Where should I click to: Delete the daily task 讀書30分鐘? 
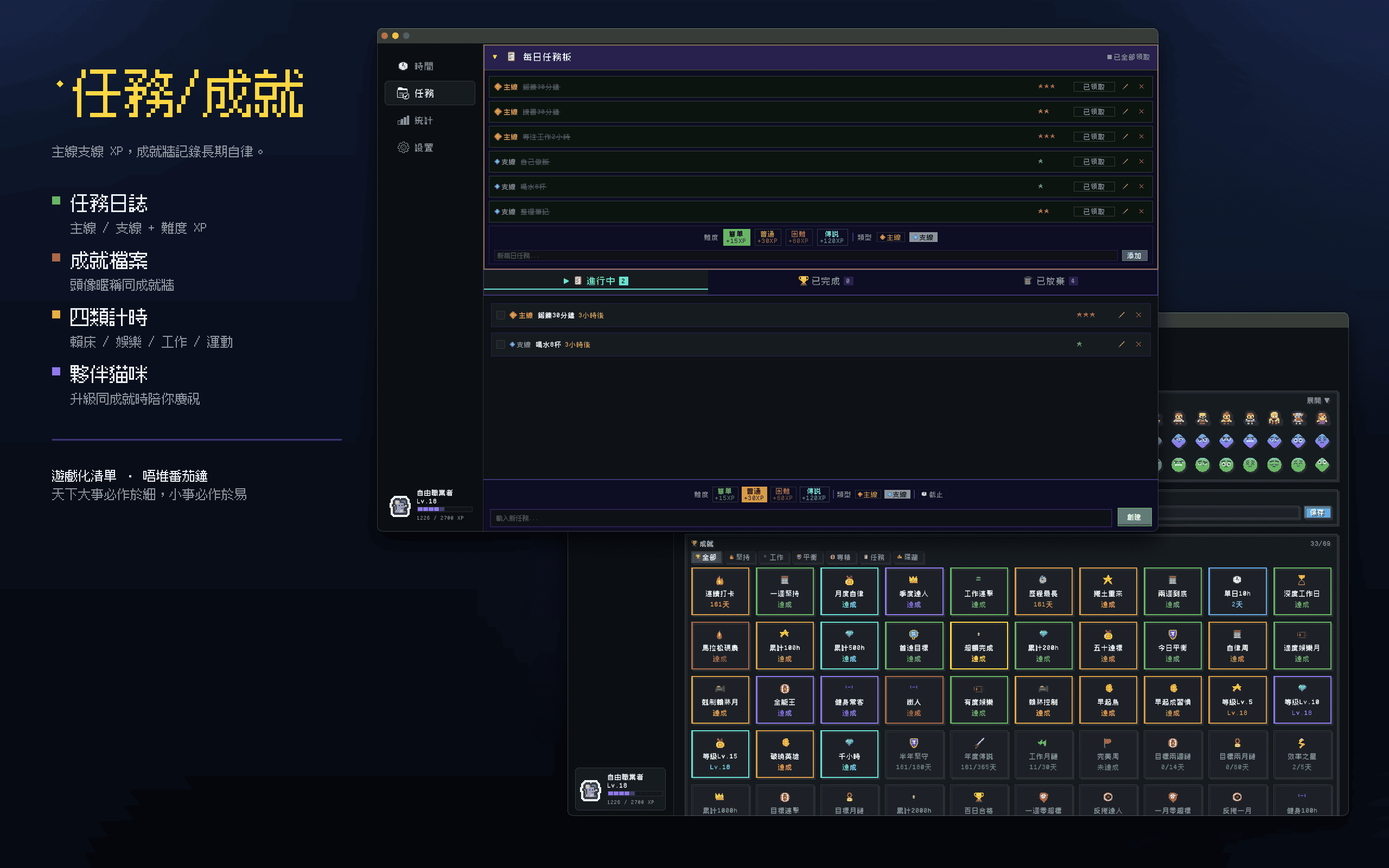click(1141, 111)
